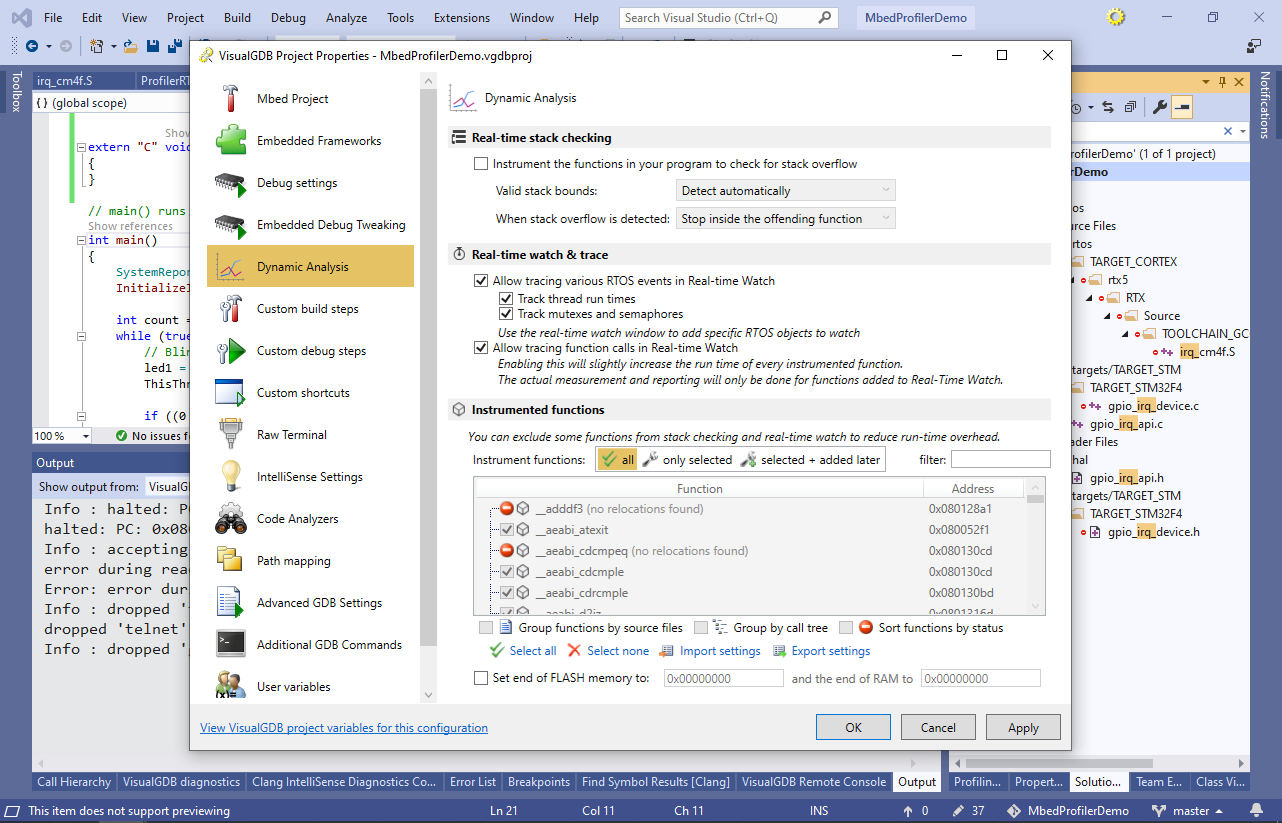Switch to the Error List tab
The width and height of the screenshot is (1282, 823).
click(x=473, y=782)
